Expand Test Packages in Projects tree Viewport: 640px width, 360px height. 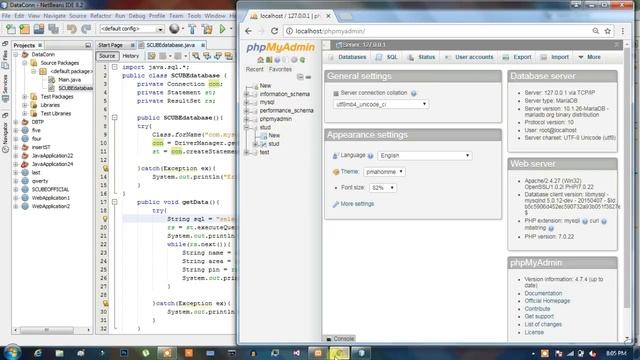[25, 97]
